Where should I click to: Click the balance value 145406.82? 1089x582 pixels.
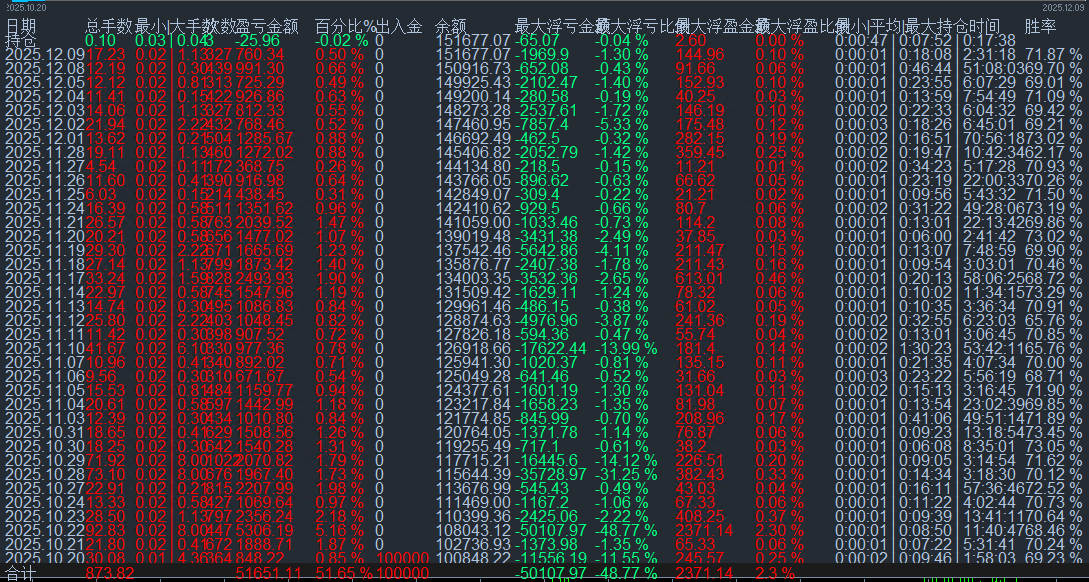pos(472,151)
